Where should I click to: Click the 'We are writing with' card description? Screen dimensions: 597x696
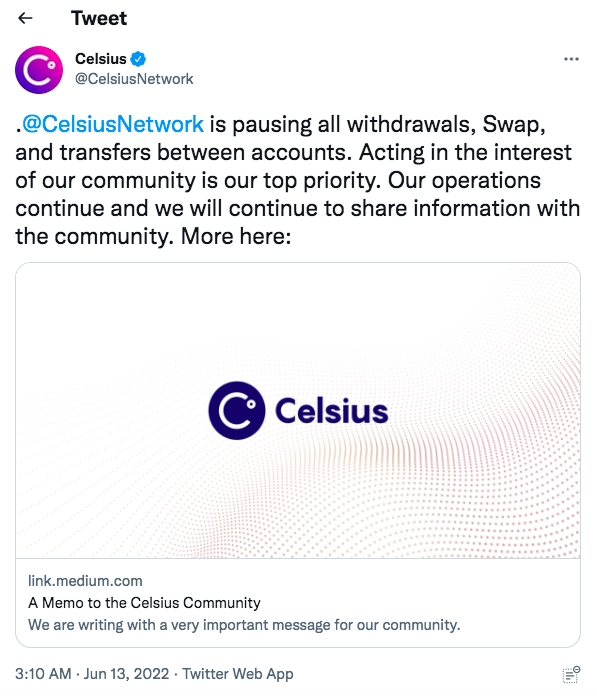(244, 625)
